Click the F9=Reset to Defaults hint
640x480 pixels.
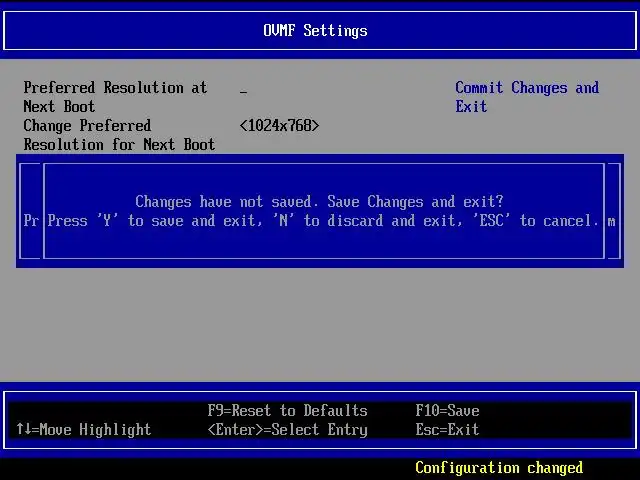[x=287, y=410]
